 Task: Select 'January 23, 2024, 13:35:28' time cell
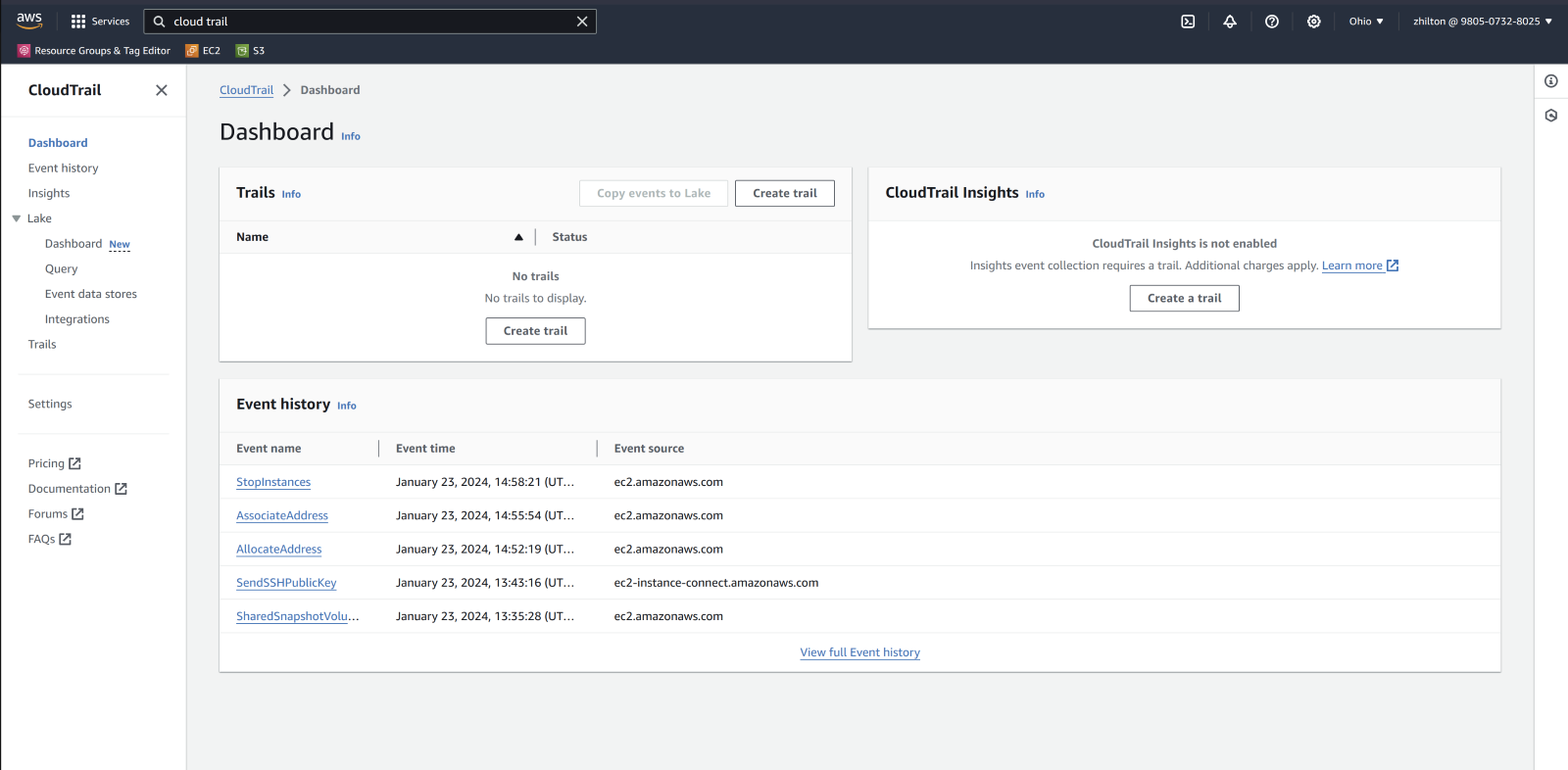coord(485,616)
